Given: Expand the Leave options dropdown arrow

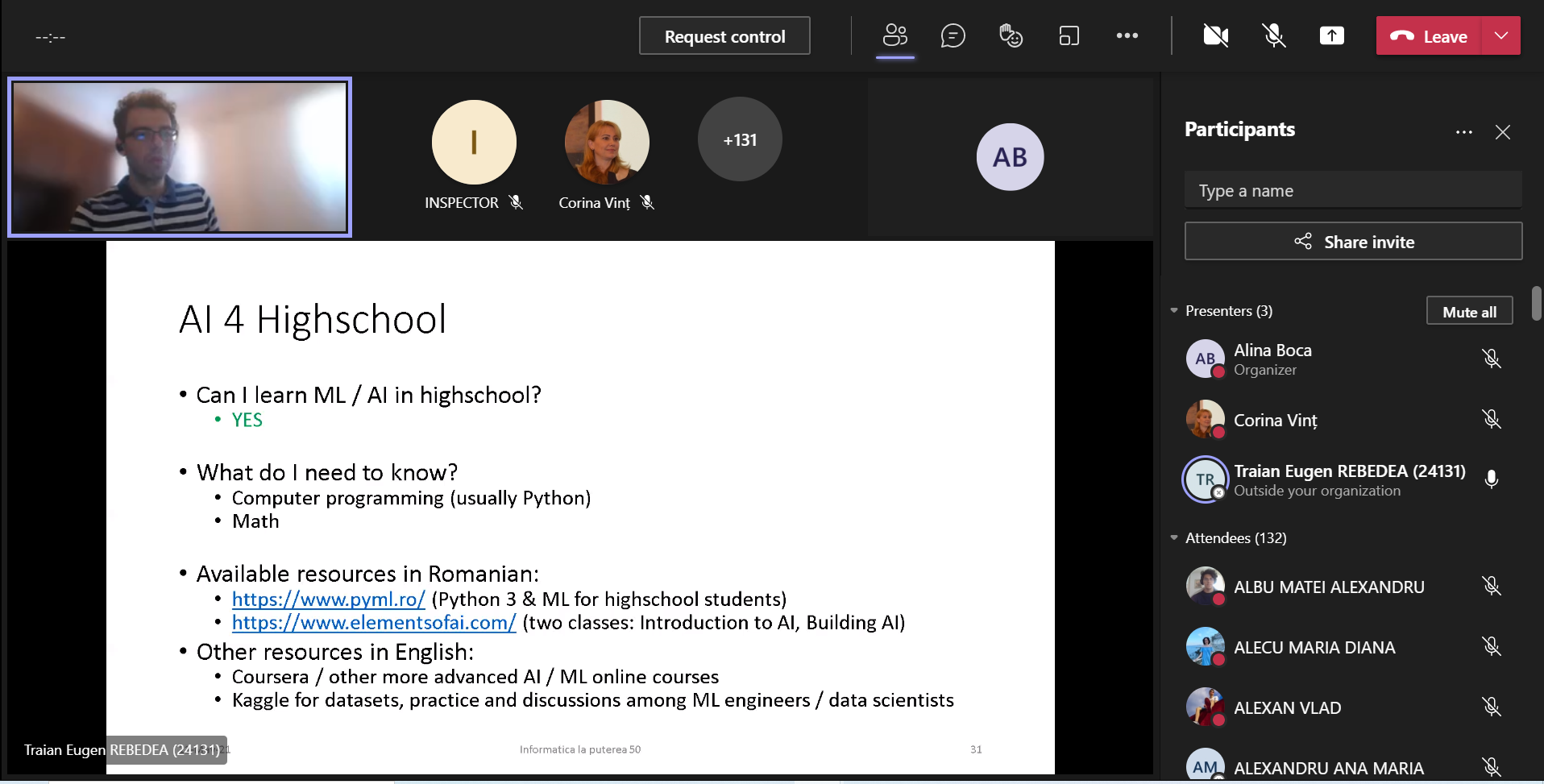Looking at the screenshot, I should pyautogui.click(x=1500, y=36).
